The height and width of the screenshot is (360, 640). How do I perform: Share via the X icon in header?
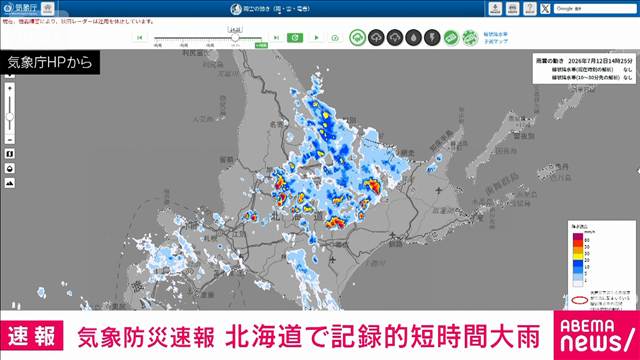point(545,9)
